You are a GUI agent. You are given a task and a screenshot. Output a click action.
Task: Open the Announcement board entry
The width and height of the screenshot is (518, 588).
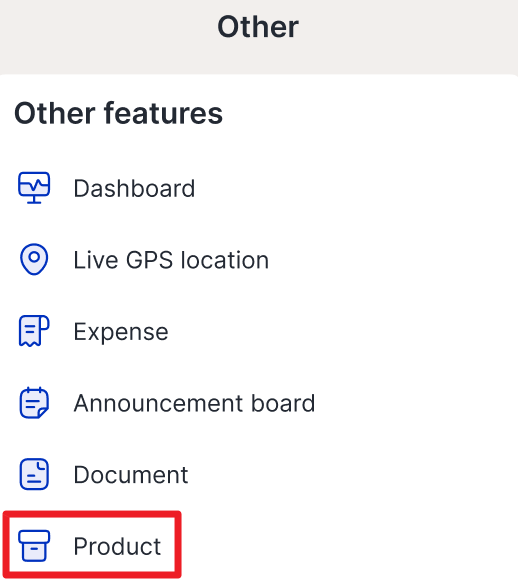259,403
